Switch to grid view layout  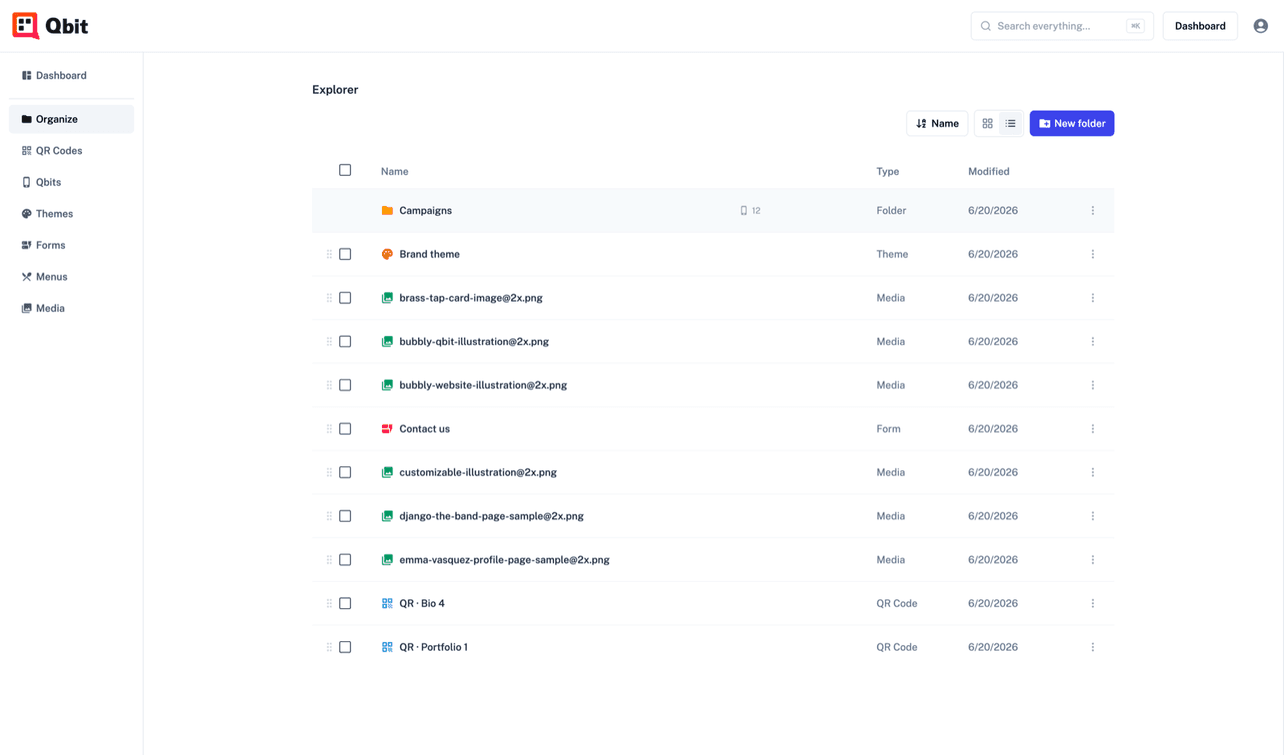click(x=987, y=124)
